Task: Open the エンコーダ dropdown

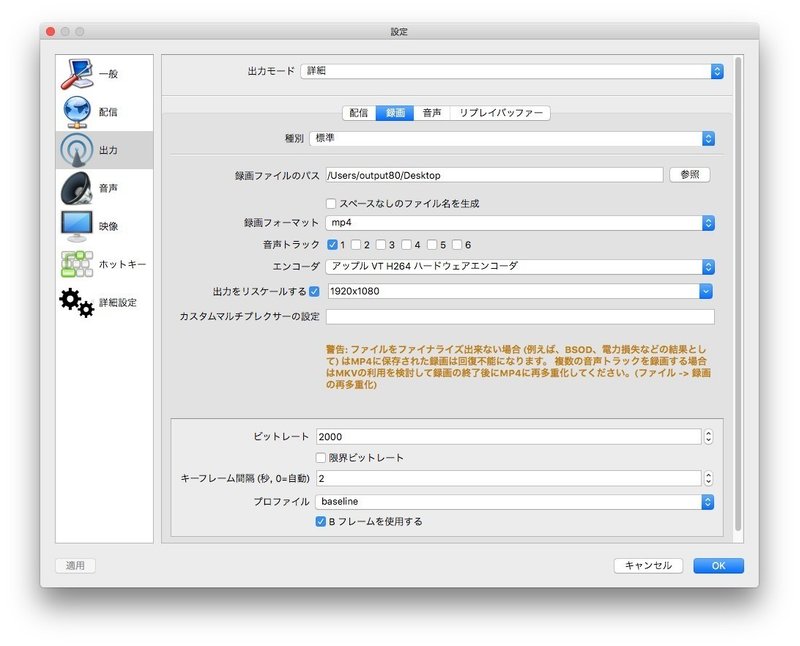Action: coord(520,266)
